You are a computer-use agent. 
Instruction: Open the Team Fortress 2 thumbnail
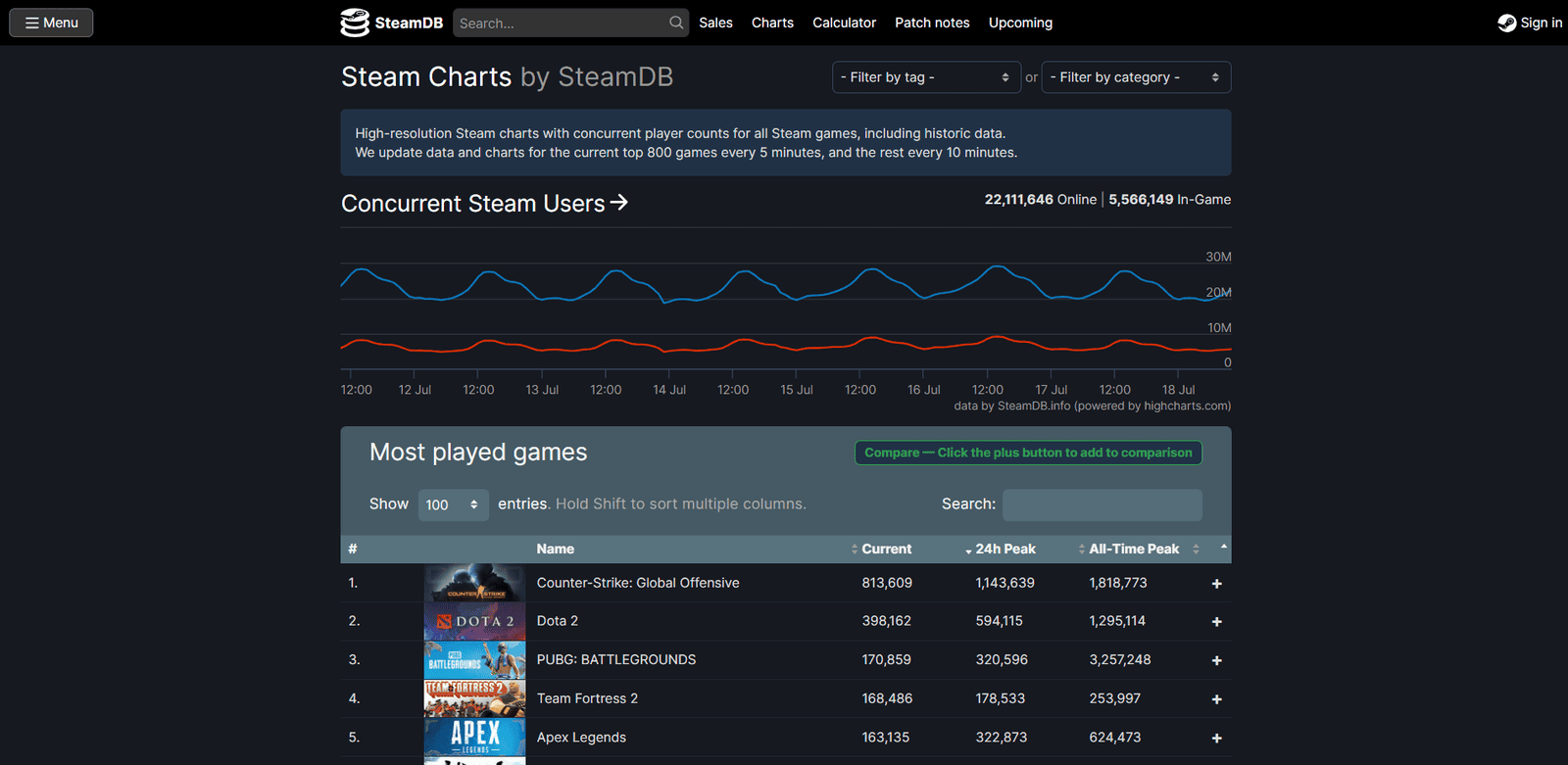474,698
